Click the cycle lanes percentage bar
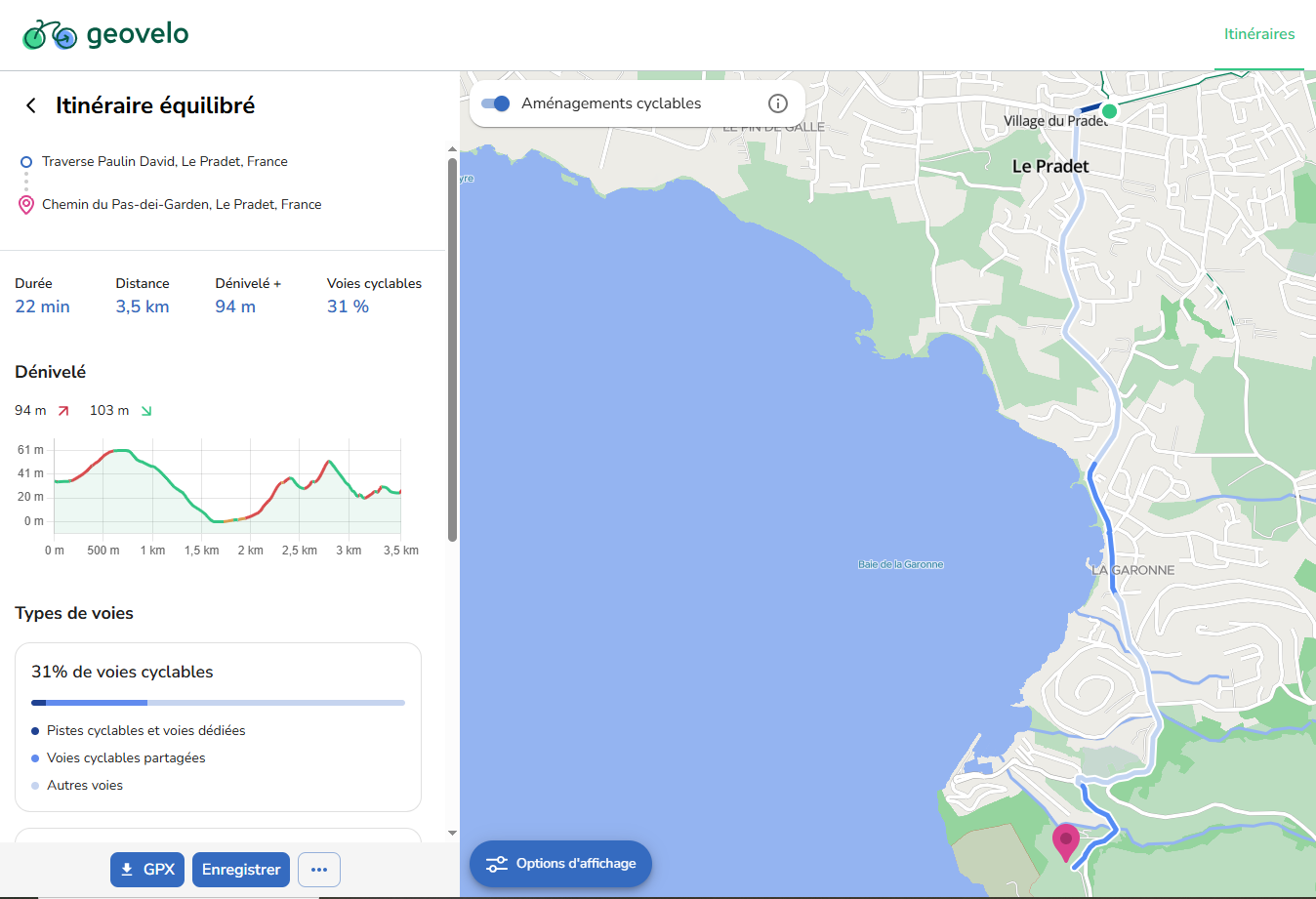The height and width of the screenshot is (899, 1316). 218,703
